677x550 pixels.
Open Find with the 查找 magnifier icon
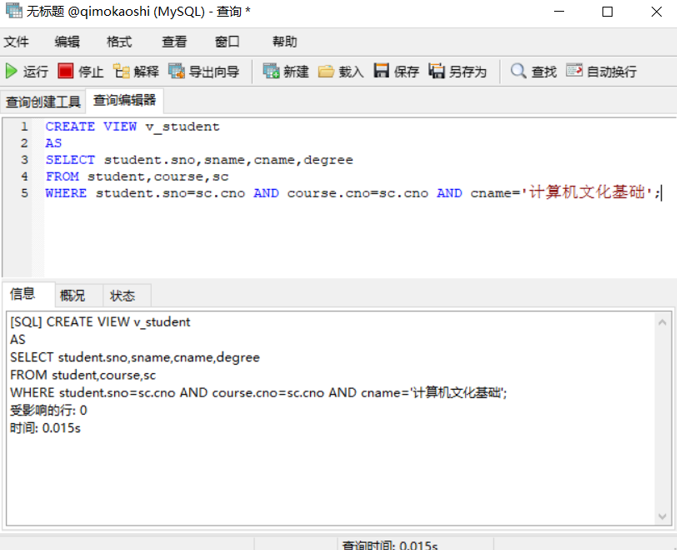(518, 71)
